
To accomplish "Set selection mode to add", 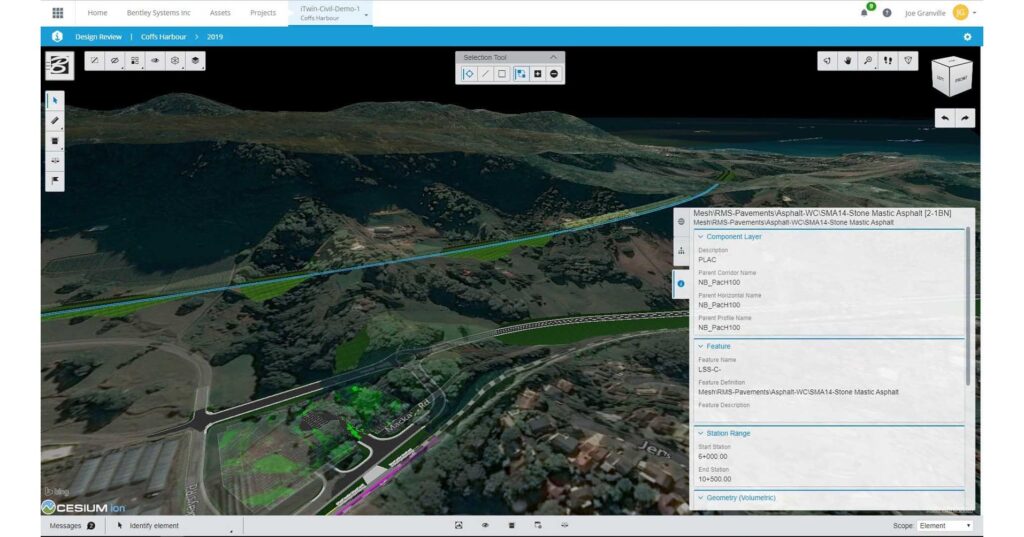I will click(x=537, y=74).
